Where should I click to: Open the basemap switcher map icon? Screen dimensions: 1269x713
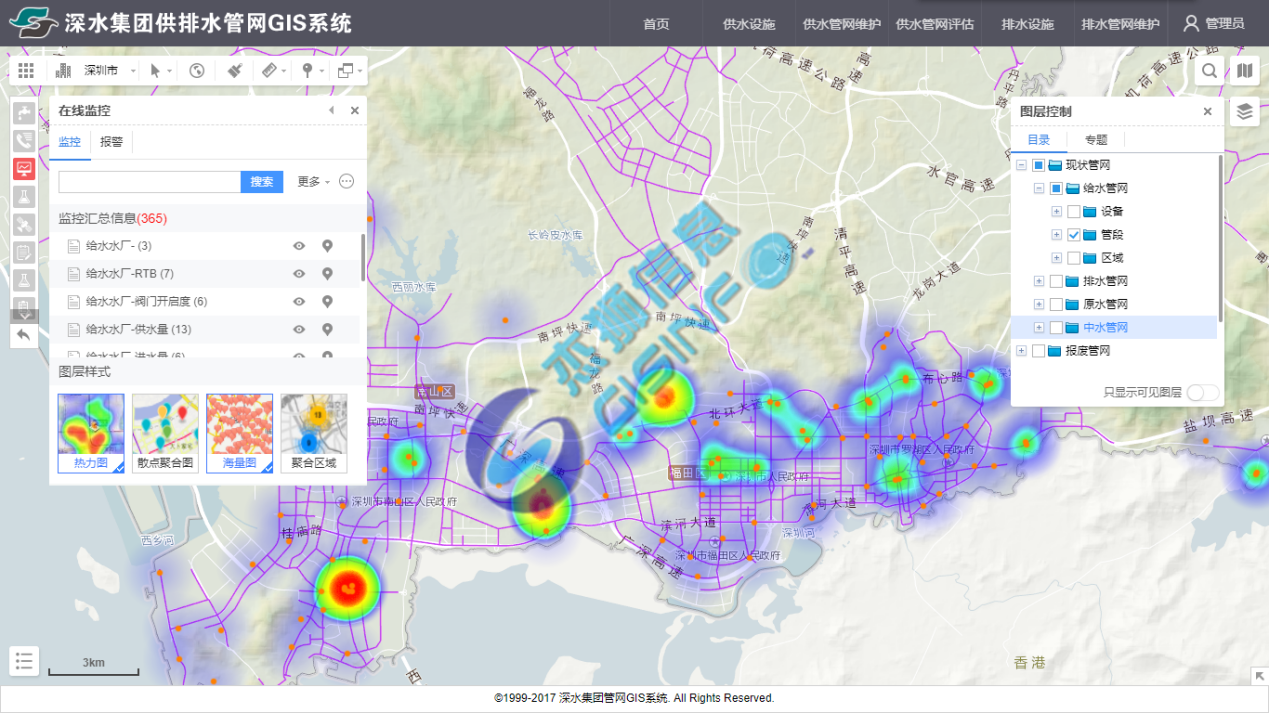1244,71
